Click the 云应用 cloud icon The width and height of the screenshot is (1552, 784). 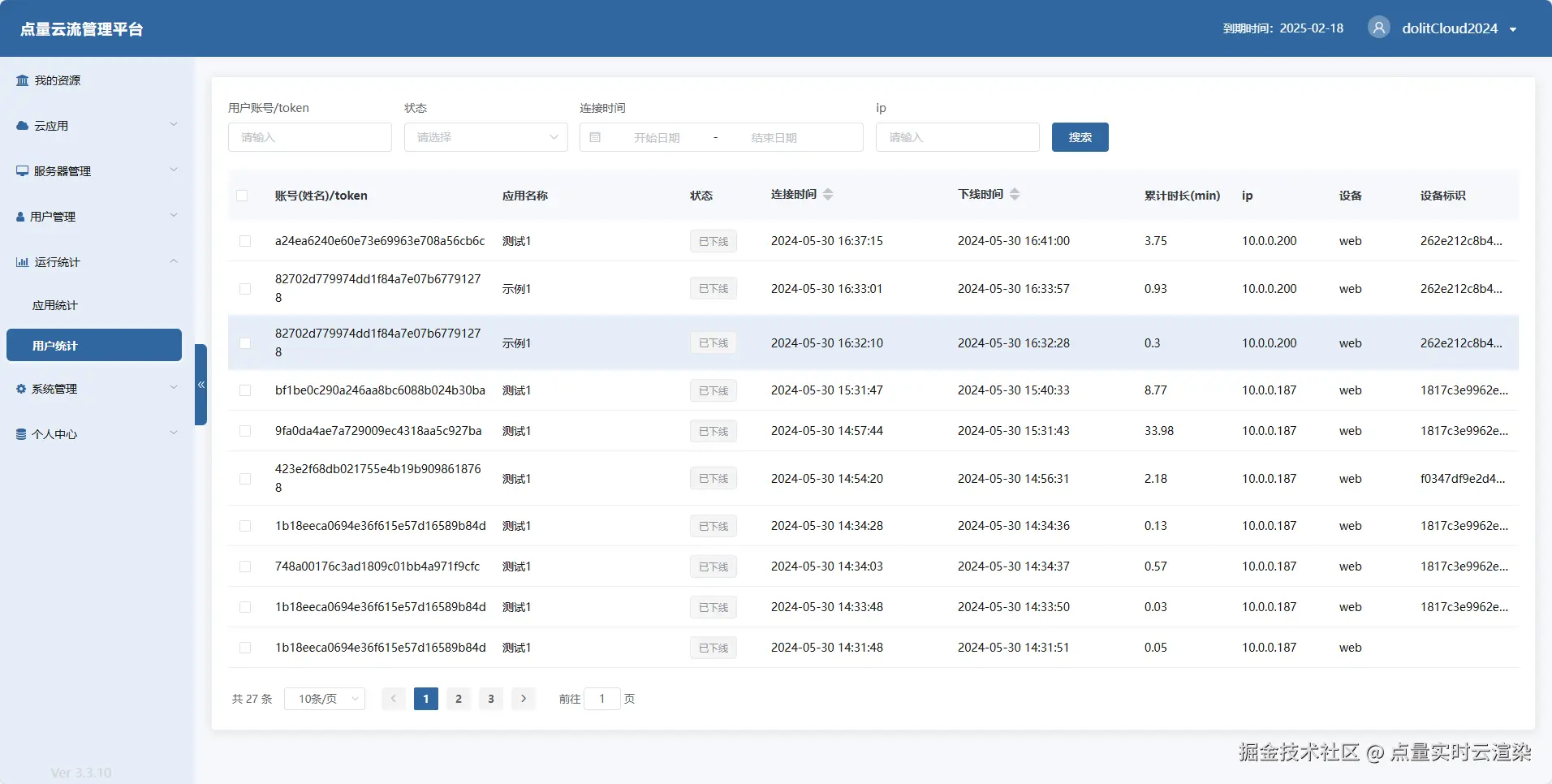[23, 126]
